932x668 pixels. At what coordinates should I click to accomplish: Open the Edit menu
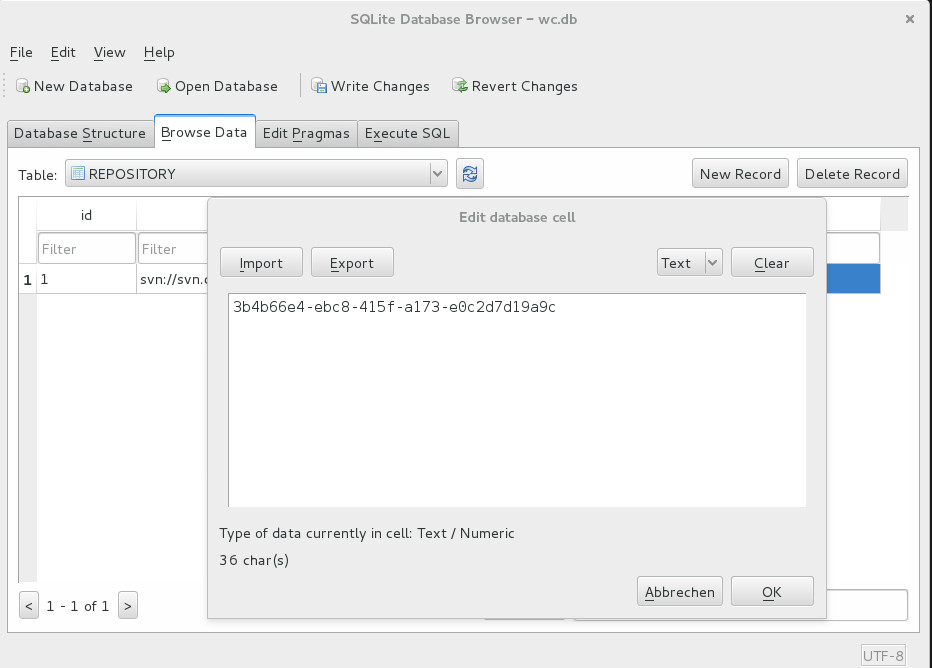coord(63,53)
